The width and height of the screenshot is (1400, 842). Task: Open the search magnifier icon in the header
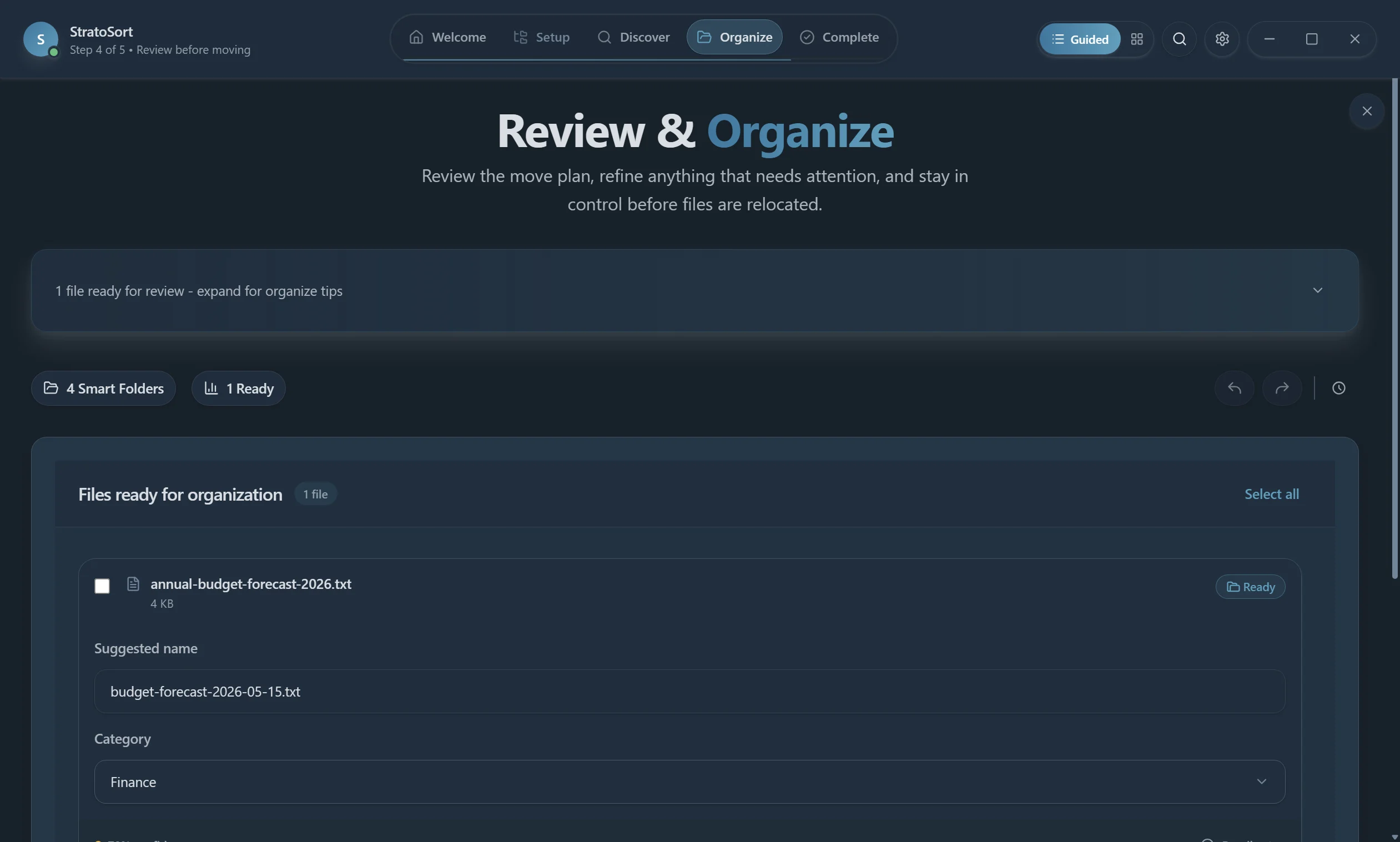[x=1179, y=39]
